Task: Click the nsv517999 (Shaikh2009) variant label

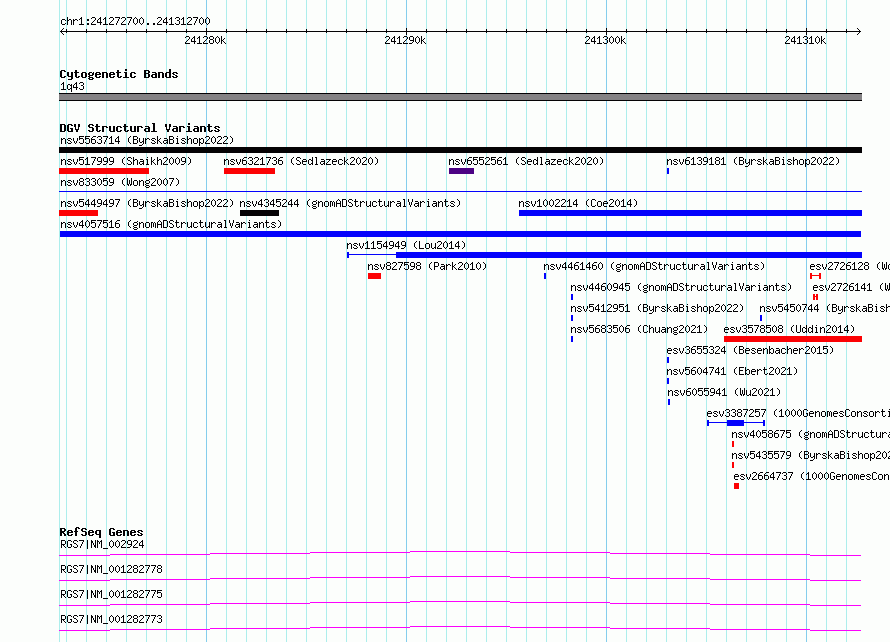Action: point(126,161)
